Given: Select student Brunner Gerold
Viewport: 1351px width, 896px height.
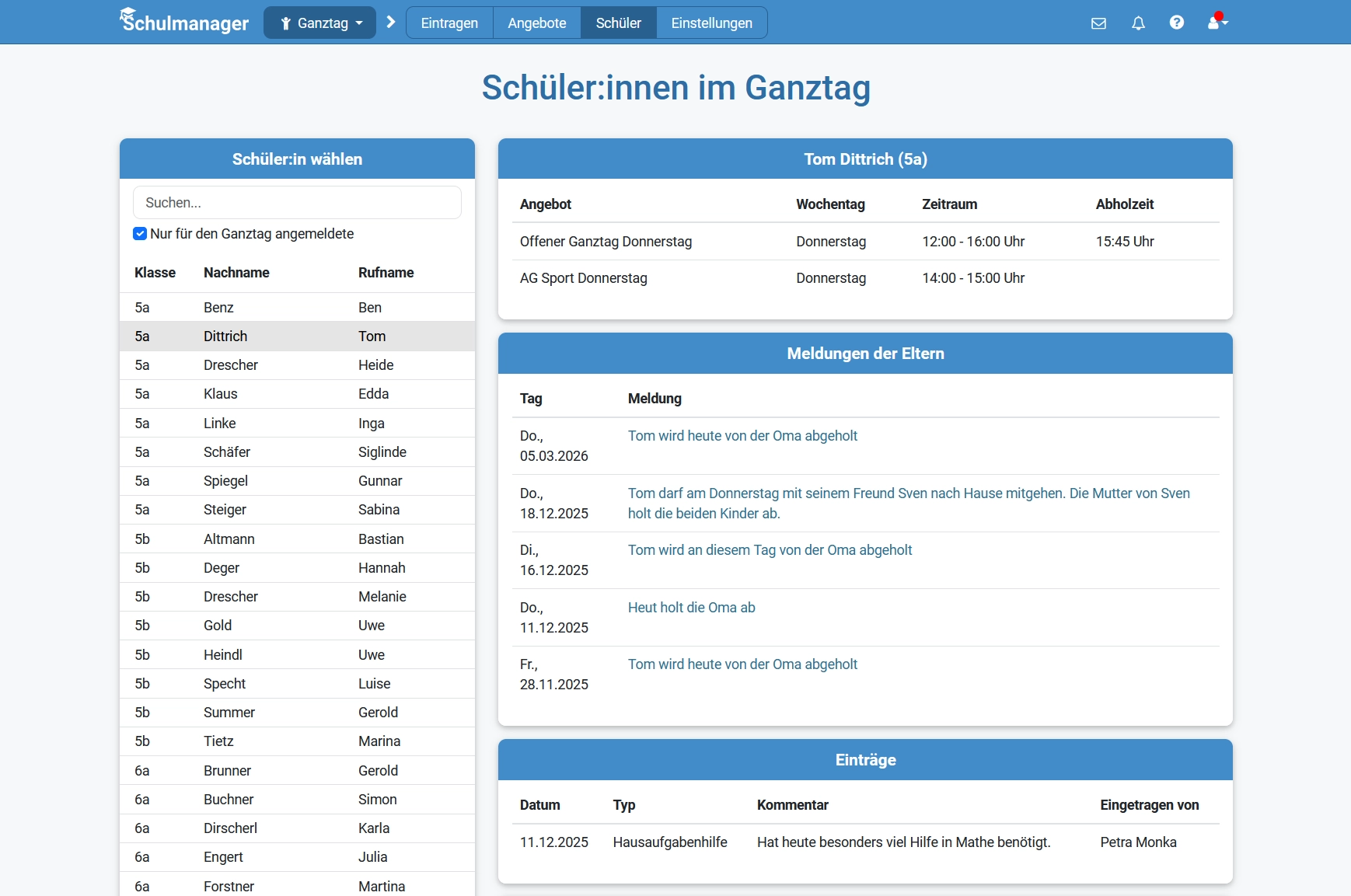Looking at the screenshot, I should [297, 770].
